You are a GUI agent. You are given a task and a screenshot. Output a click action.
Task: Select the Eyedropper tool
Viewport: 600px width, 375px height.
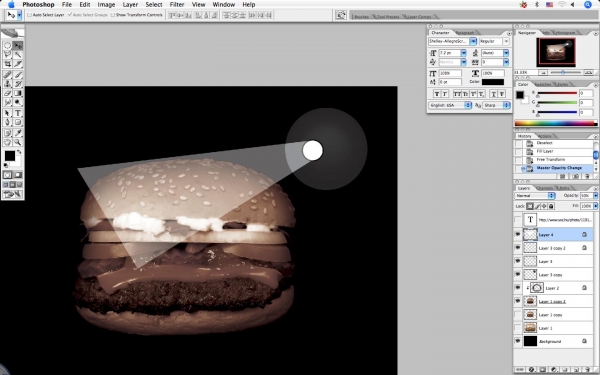(18, 133)
